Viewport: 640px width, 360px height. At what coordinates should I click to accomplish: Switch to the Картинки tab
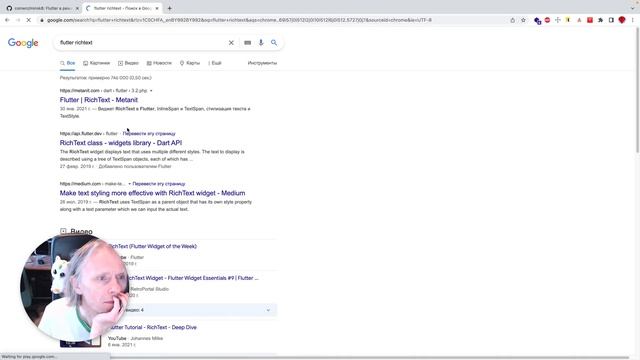(x=96, y=63)
